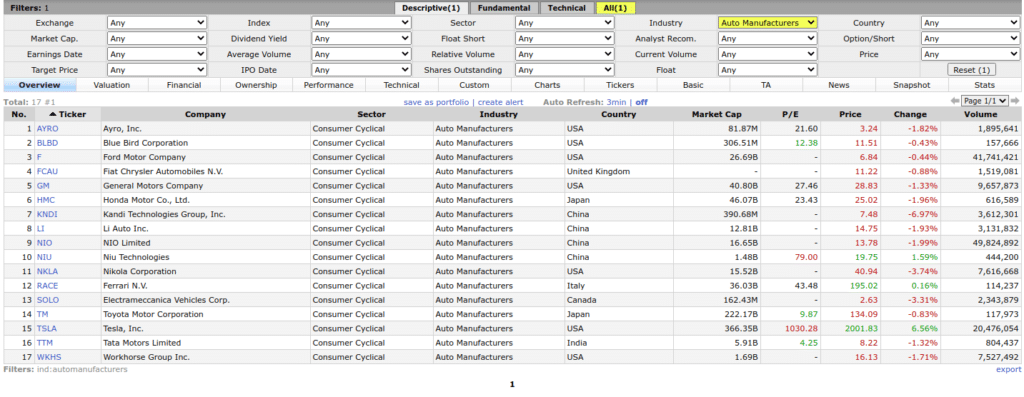Open the Dividend Yield filter dropdown
This screenshot has width=1024, height=397.
click(361, 39)
